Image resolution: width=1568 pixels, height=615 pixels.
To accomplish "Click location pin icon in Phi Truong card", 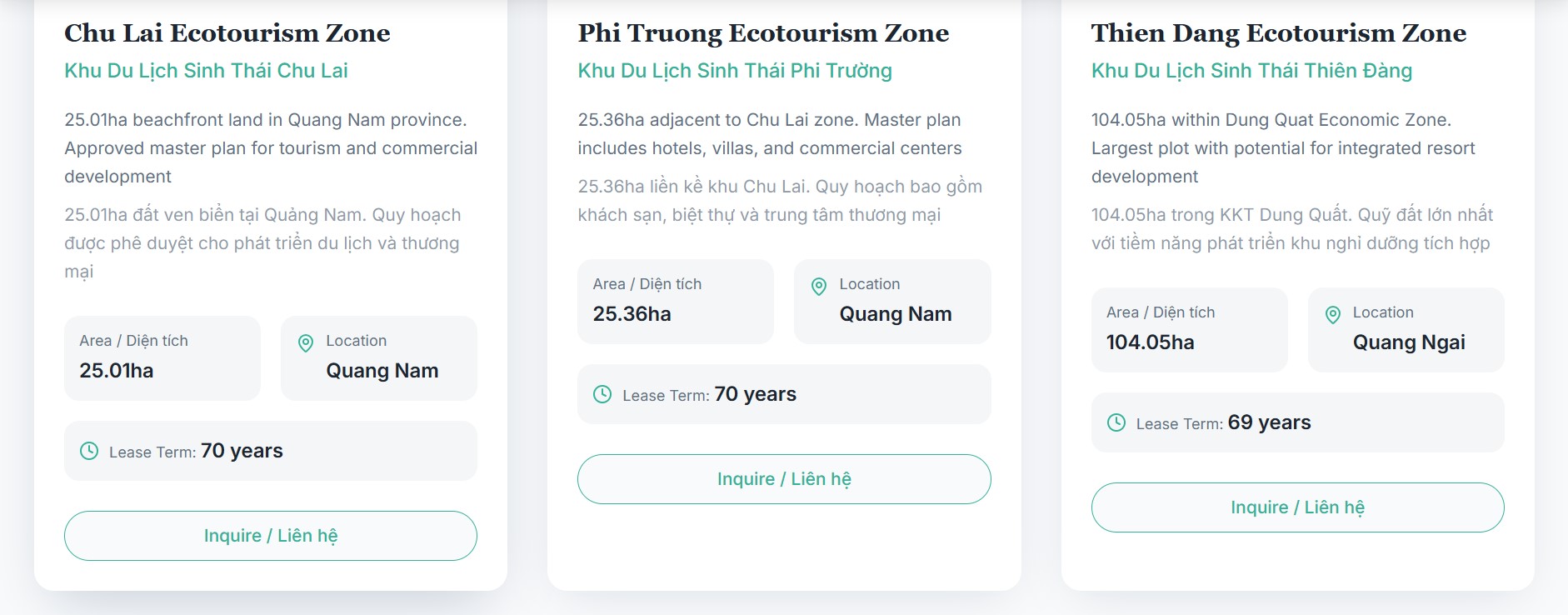I will click(819, 286).
